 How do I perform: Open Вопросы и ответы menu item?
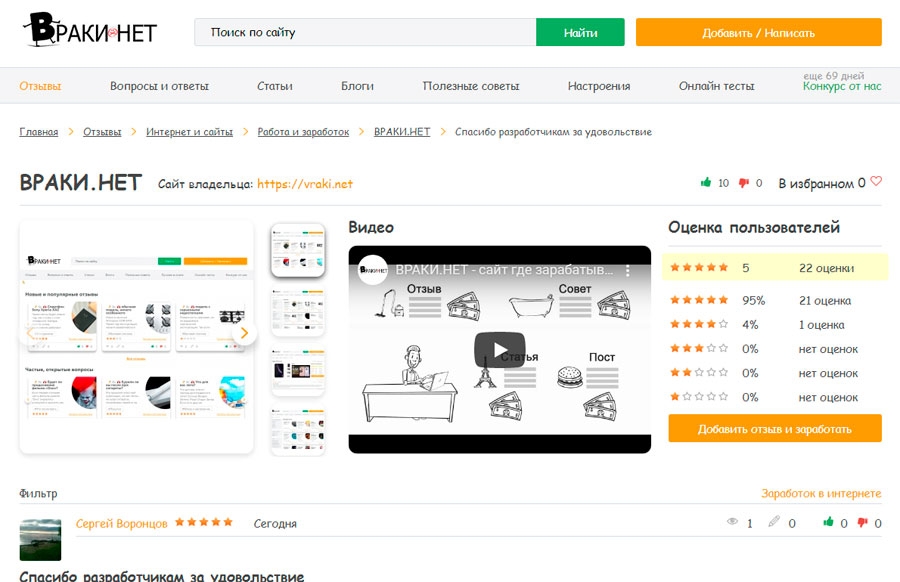[x=160, y=86]
